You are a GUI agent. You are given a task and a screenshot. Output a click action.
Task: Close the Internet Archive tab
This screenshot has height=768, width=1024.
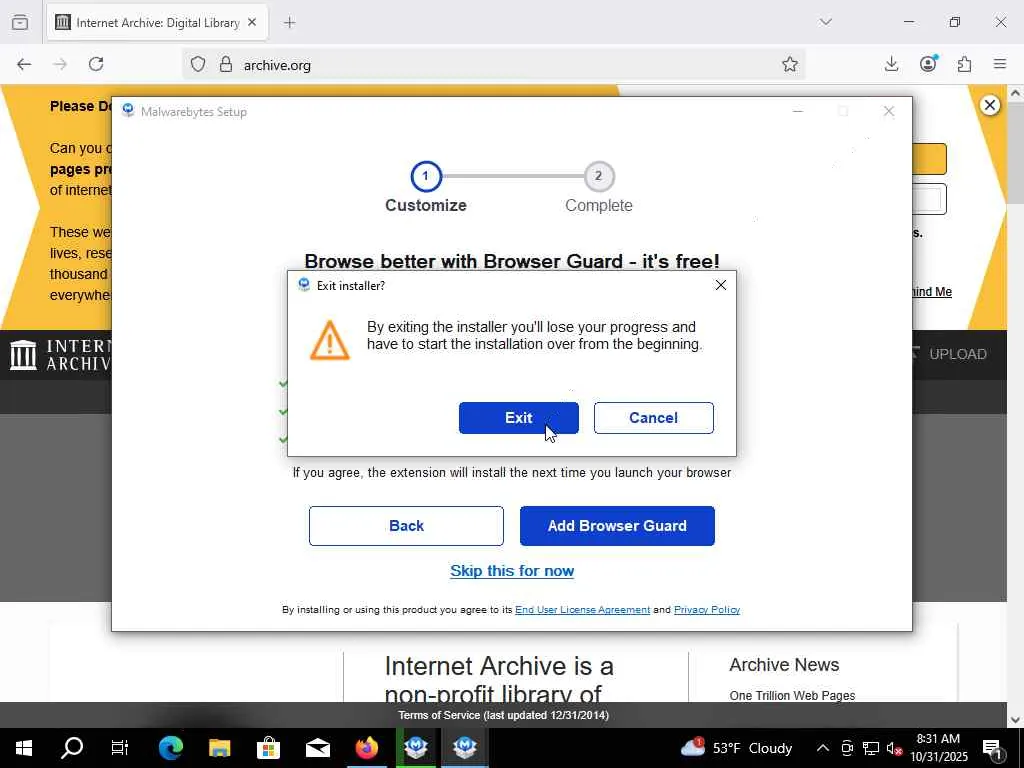(x=252, y=22)
